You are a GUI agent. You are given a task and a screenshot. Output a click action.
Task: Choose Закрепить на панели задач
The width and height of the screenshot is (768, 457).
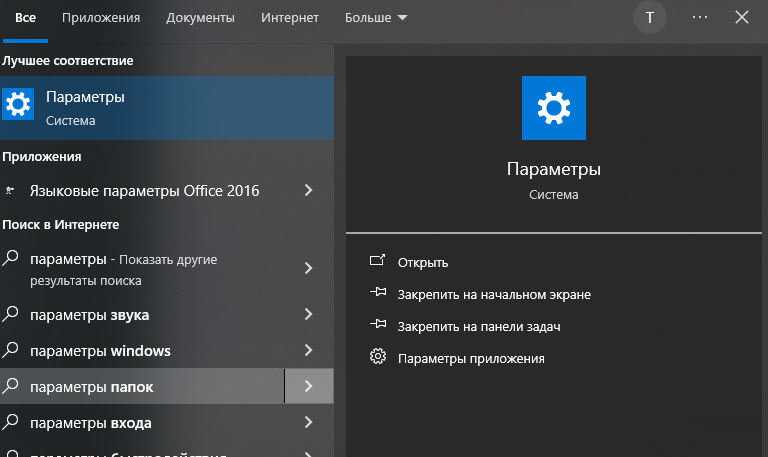(479, 326)
